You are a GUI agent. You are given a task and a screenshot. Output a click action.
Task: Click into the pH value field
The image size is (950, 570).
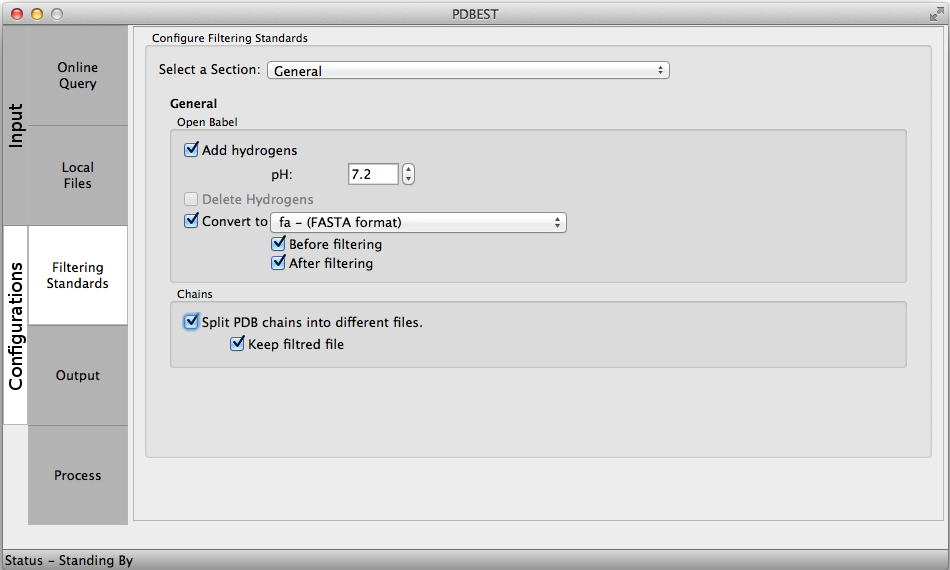372,174
